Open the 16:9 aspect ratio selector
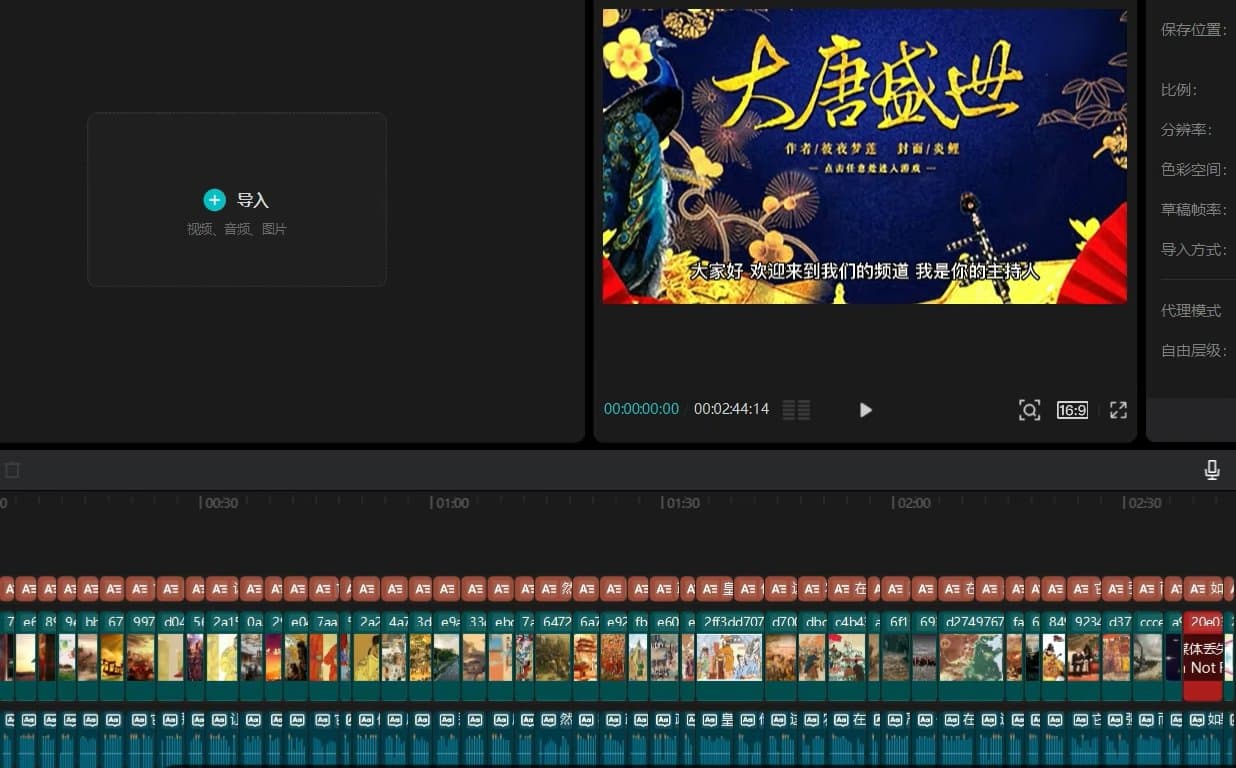The height and width of the screenshot is (768, 1236). tap(1072, 410)
